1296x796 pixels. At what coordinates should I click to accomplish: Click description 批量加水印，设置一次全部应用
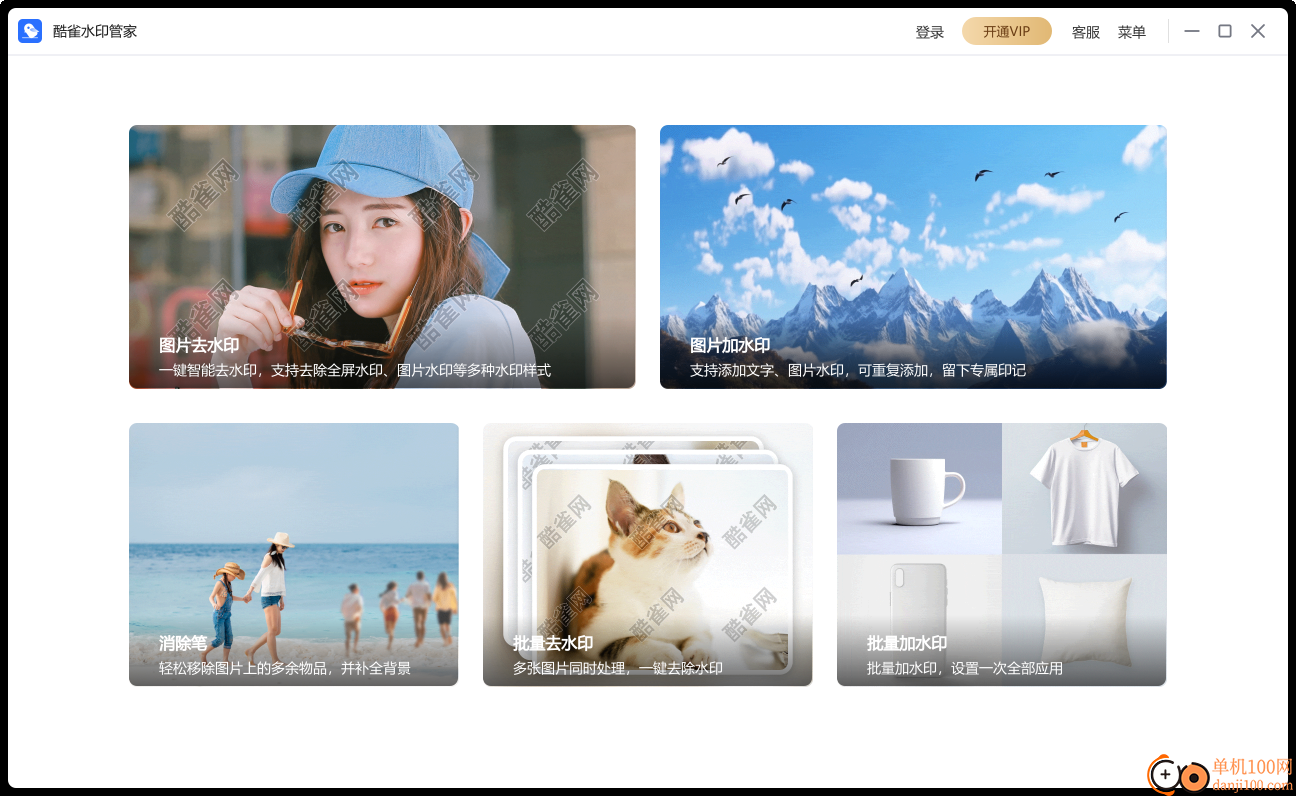point(965,668)
